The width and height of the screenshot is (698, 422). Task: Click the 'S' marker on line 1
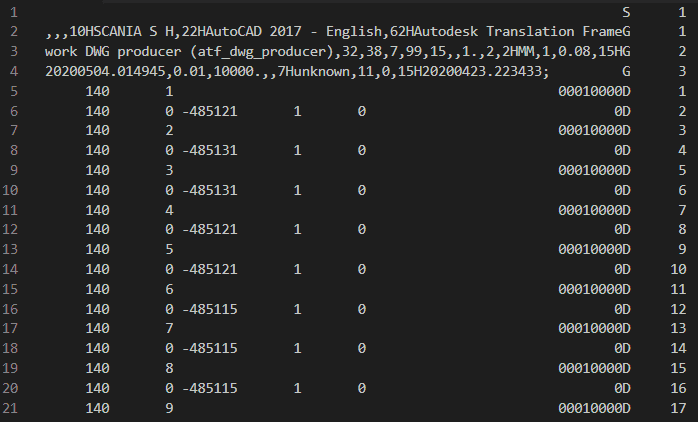point(626,12)
